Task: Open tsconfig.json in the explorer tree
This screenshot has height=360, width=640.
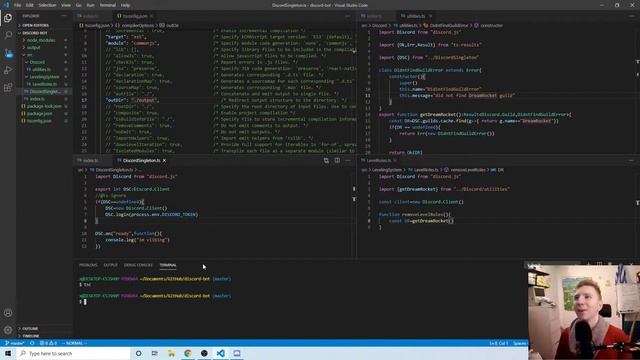Action: tap(39, 121)
